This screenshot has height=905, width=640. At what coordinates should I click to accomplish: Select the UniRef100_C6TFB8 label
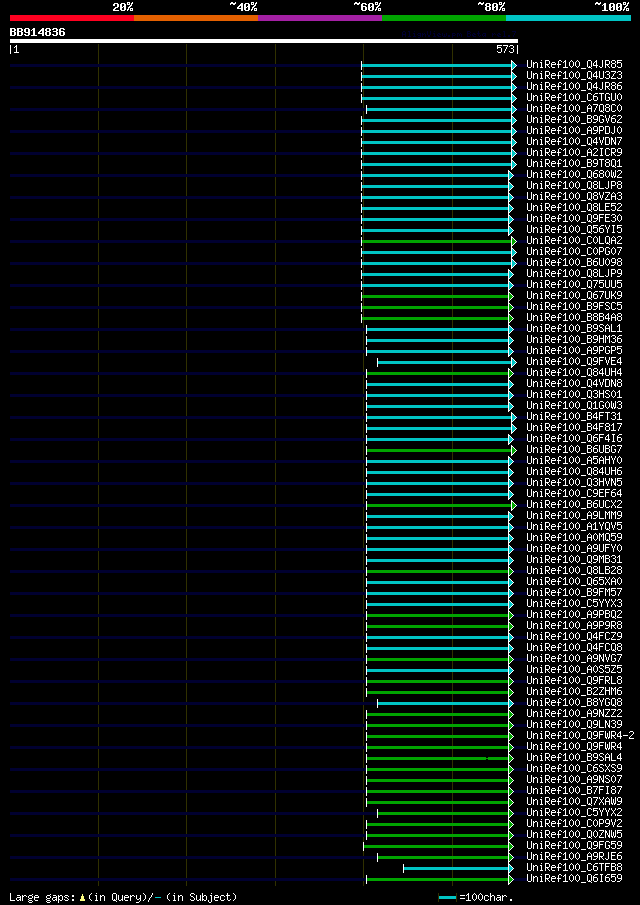pos(574,867)
